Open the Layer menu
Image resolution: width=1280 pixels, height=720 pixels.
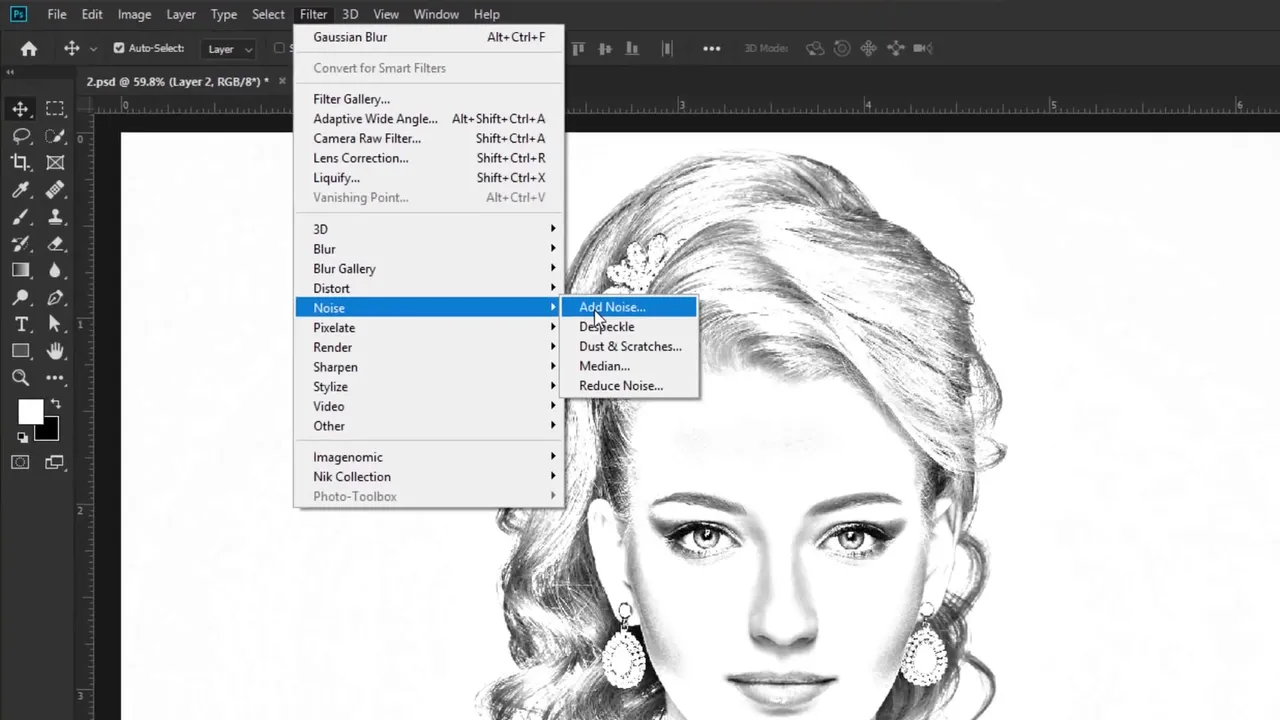[181, 14]
